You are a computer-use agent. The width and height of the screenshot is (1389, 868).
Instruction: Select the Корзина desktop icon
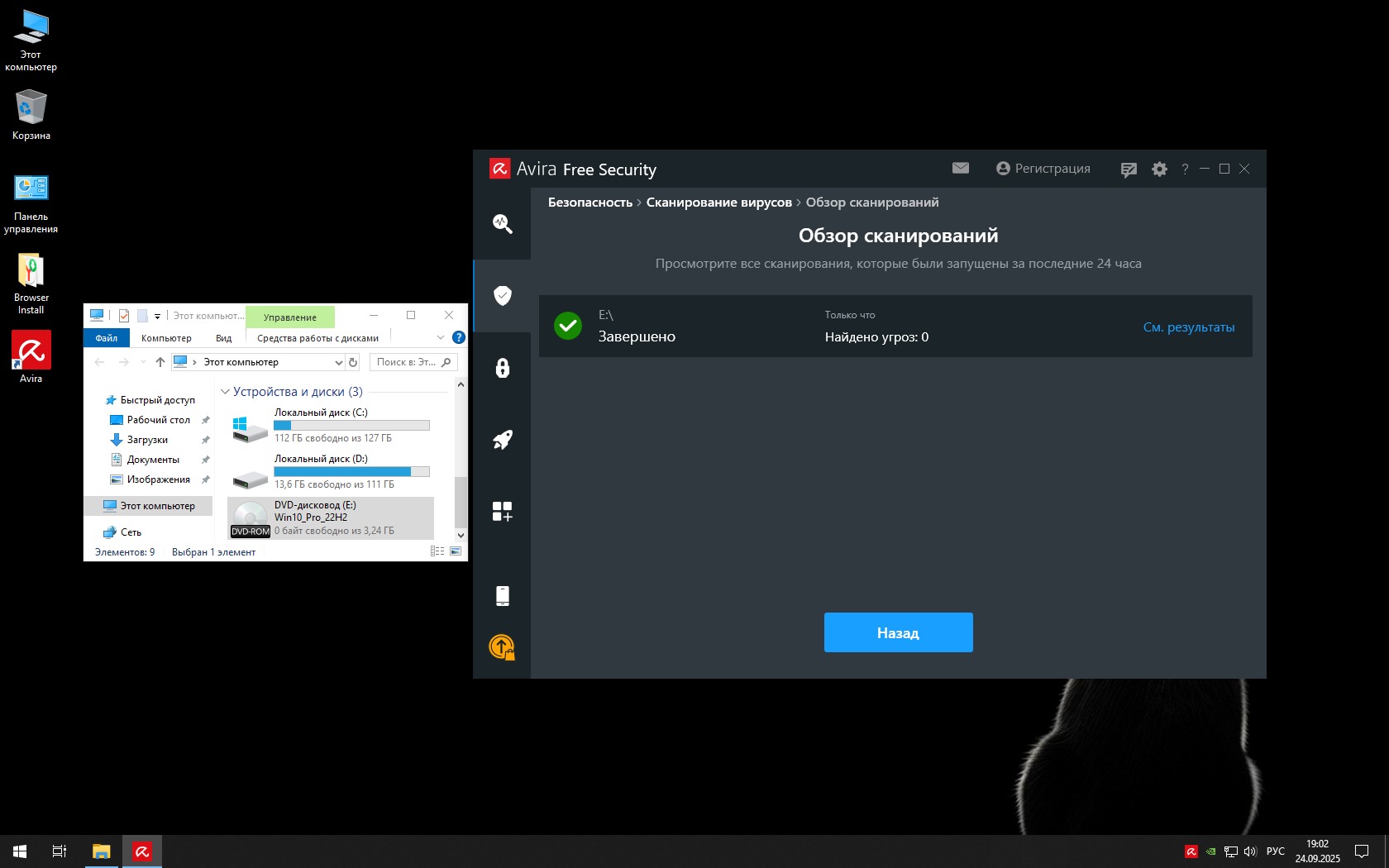31,114
